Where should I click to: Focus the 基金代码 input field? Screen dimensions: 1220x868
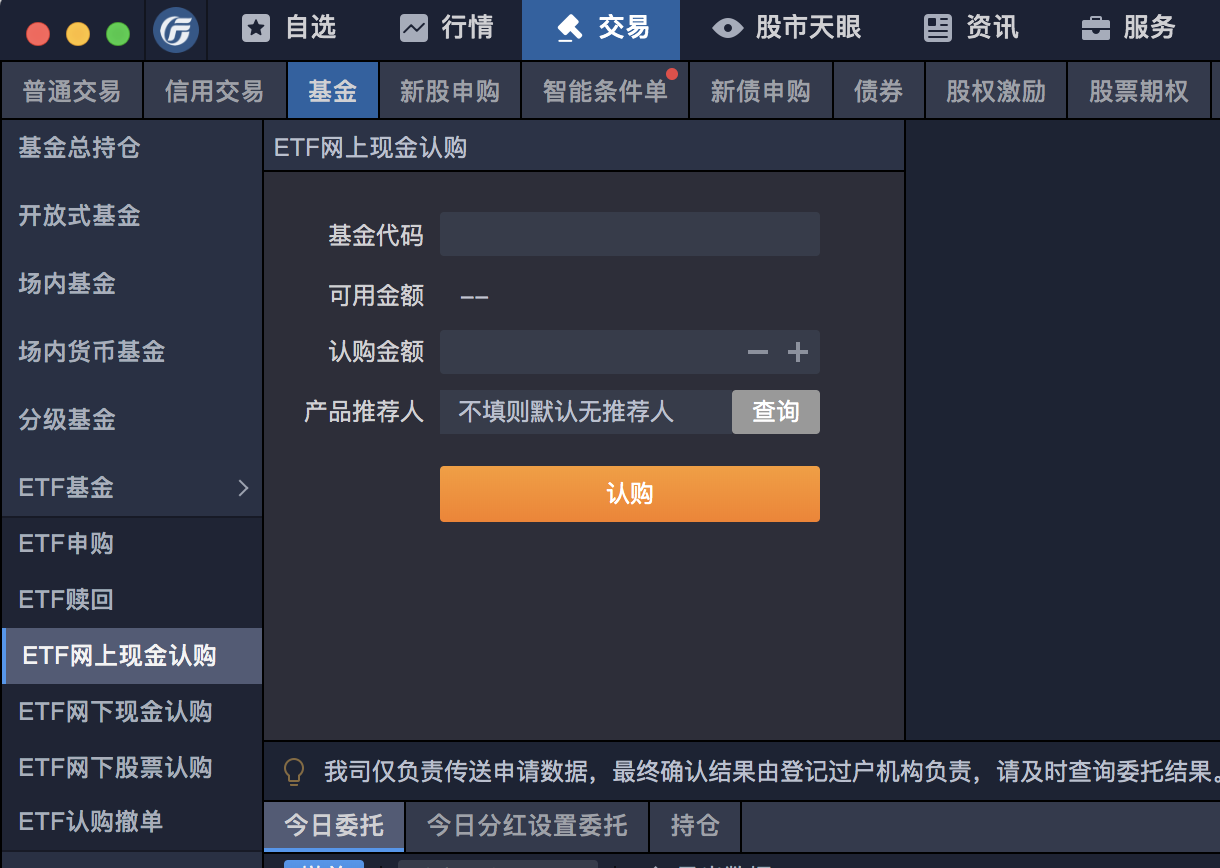tap(629, 234)
